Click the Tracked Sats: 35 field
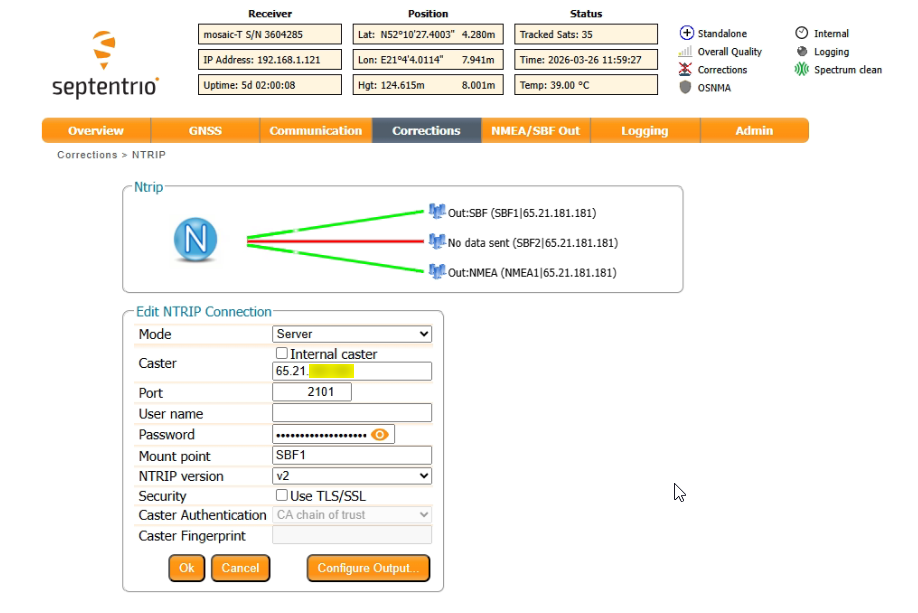The height and width of the screenshot is (613, 918). pyautogui.click(x=586, y=35)
